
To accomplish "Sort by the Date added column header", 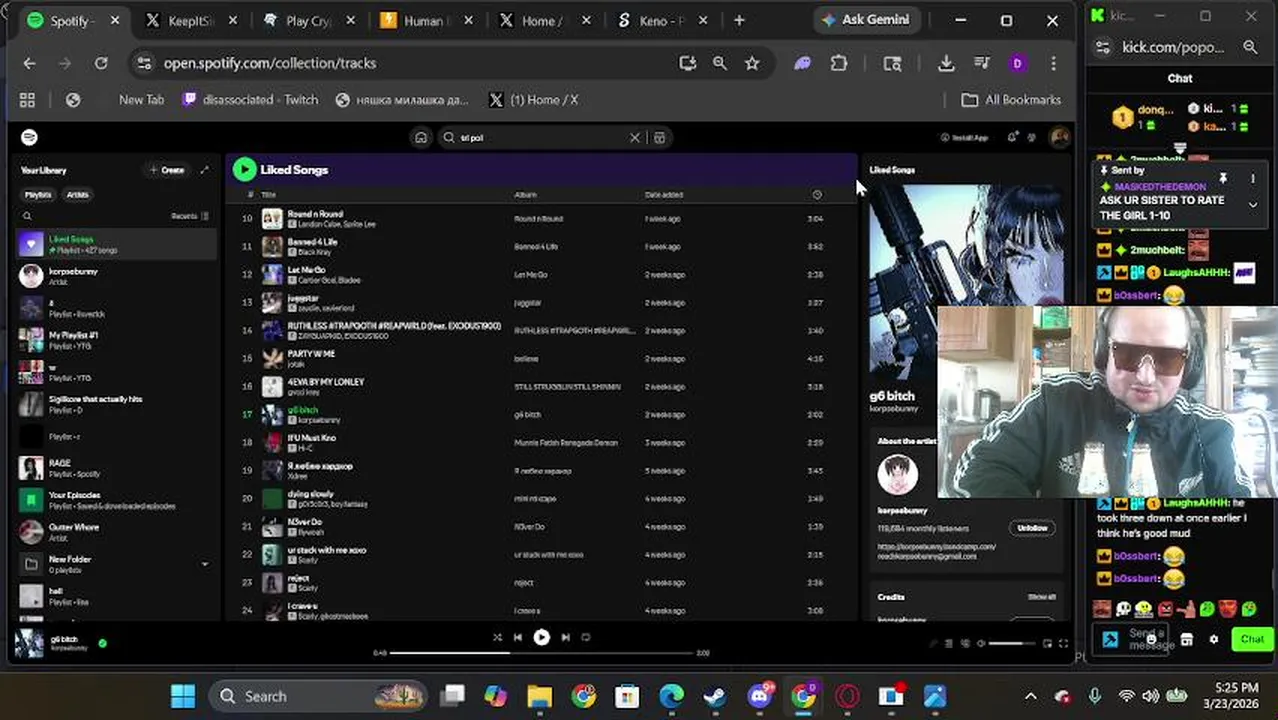I will click(664, 195).
